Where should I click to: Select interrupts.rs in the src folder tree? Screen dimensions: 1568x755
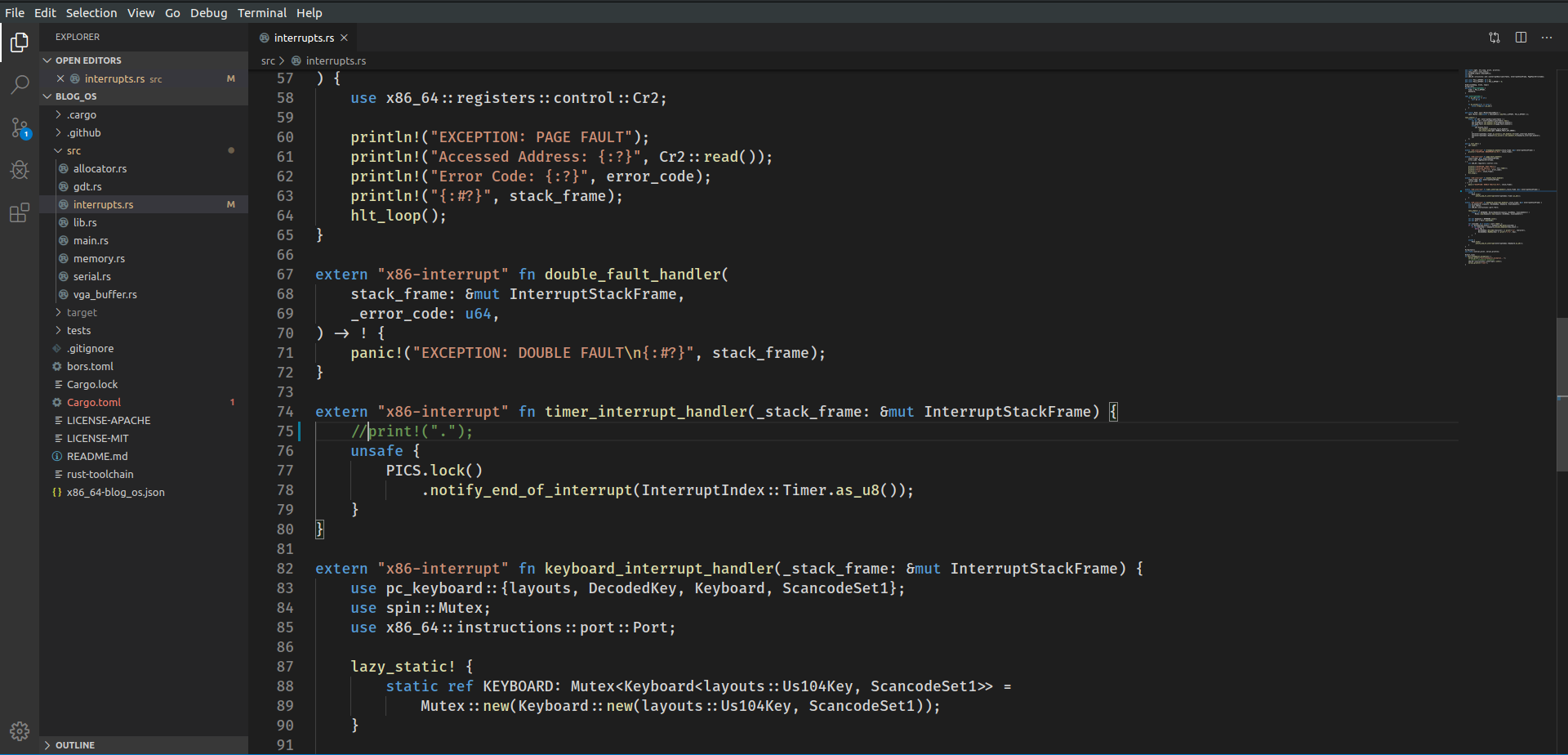point(103,204)
